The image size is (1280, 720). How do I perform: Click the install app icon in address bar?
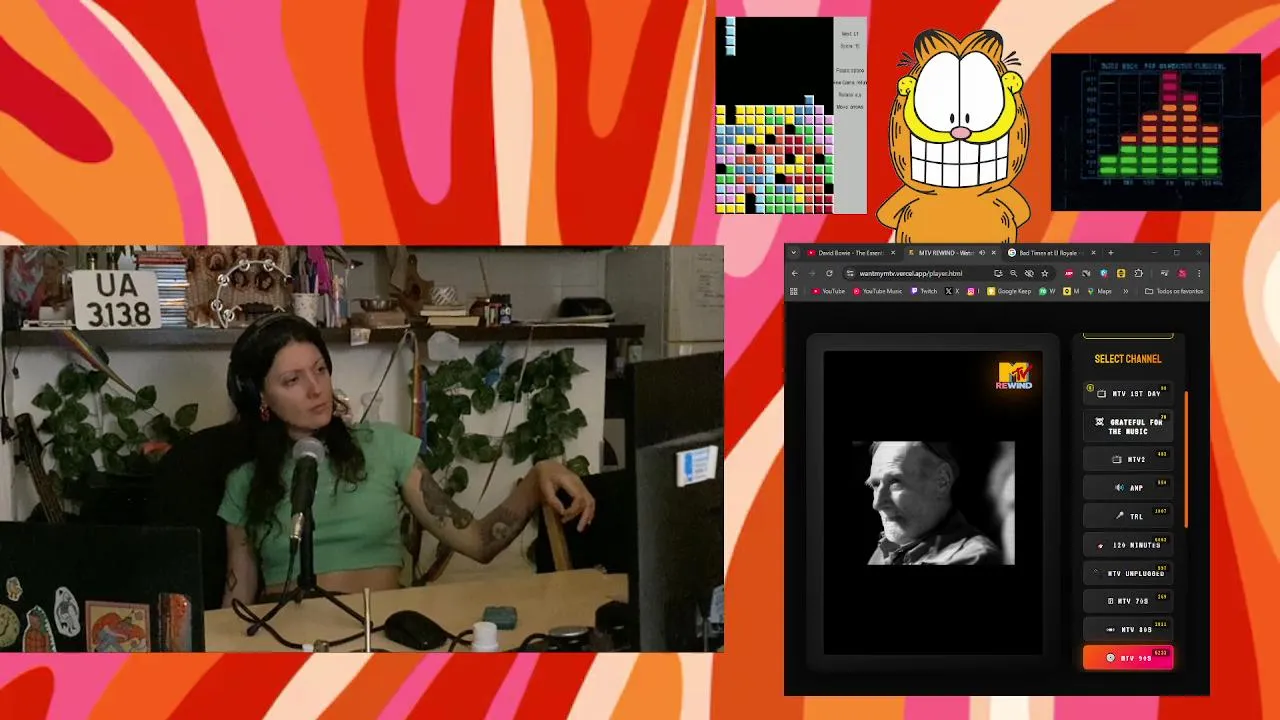coord(998,273)
